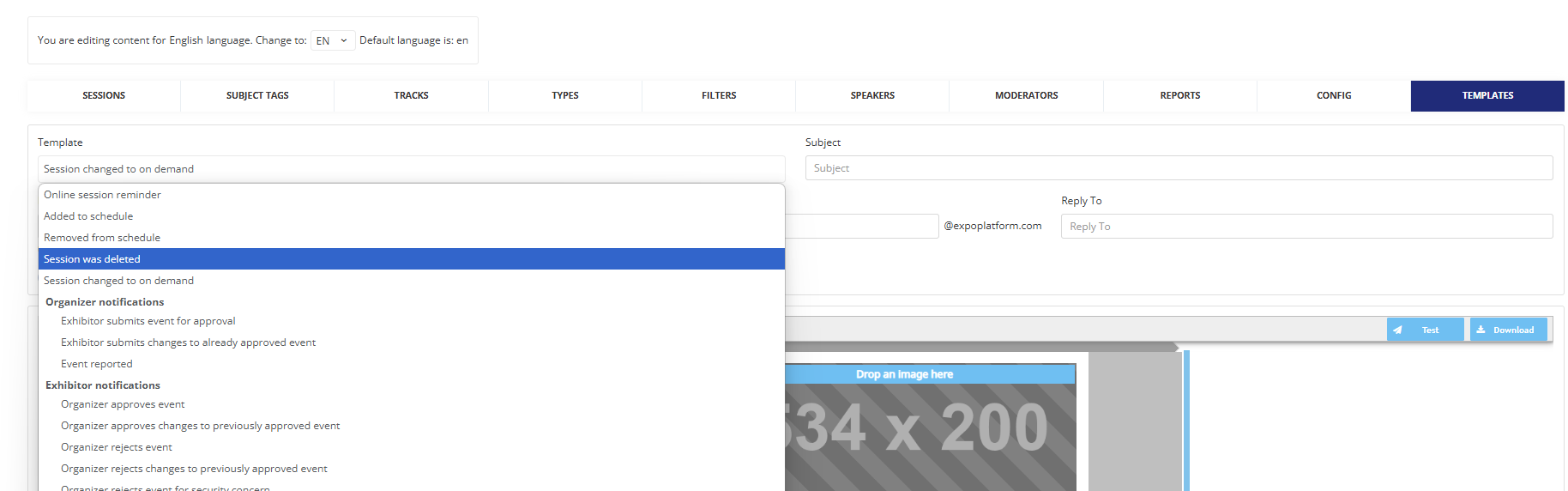Select 'Organizer rejects event' option
This screenshot has height=491, width=1568.
pyautogui.click(x=117, y=447)
